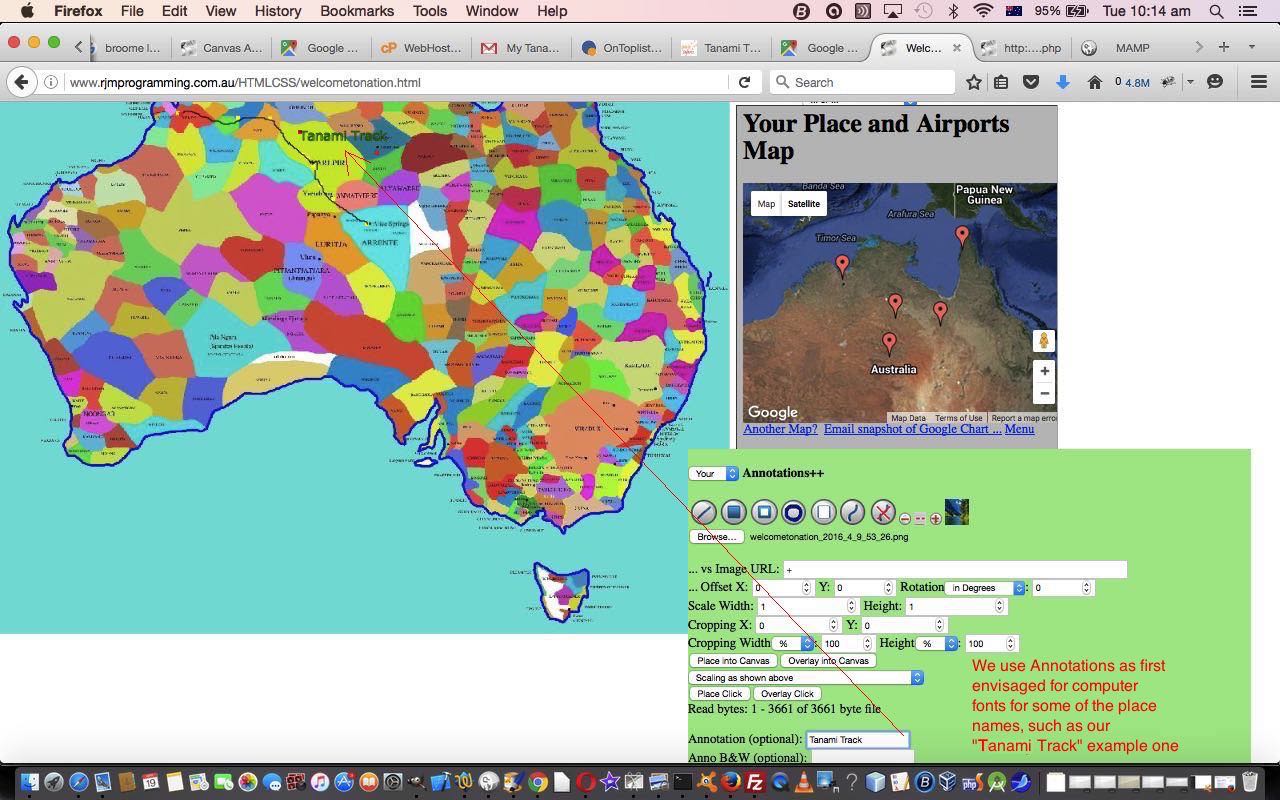Select the hollow rectangle outline tool

pos(764,513)
